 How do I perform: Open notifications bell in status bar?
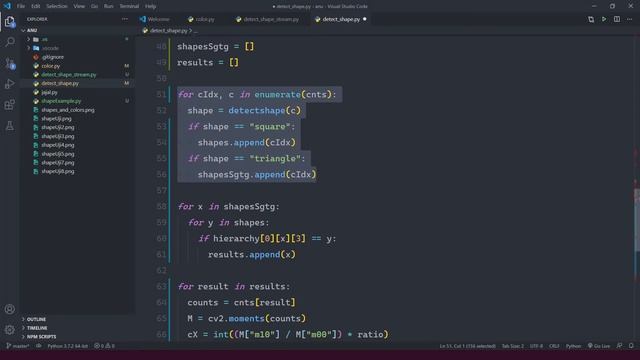tap(631, 346)
